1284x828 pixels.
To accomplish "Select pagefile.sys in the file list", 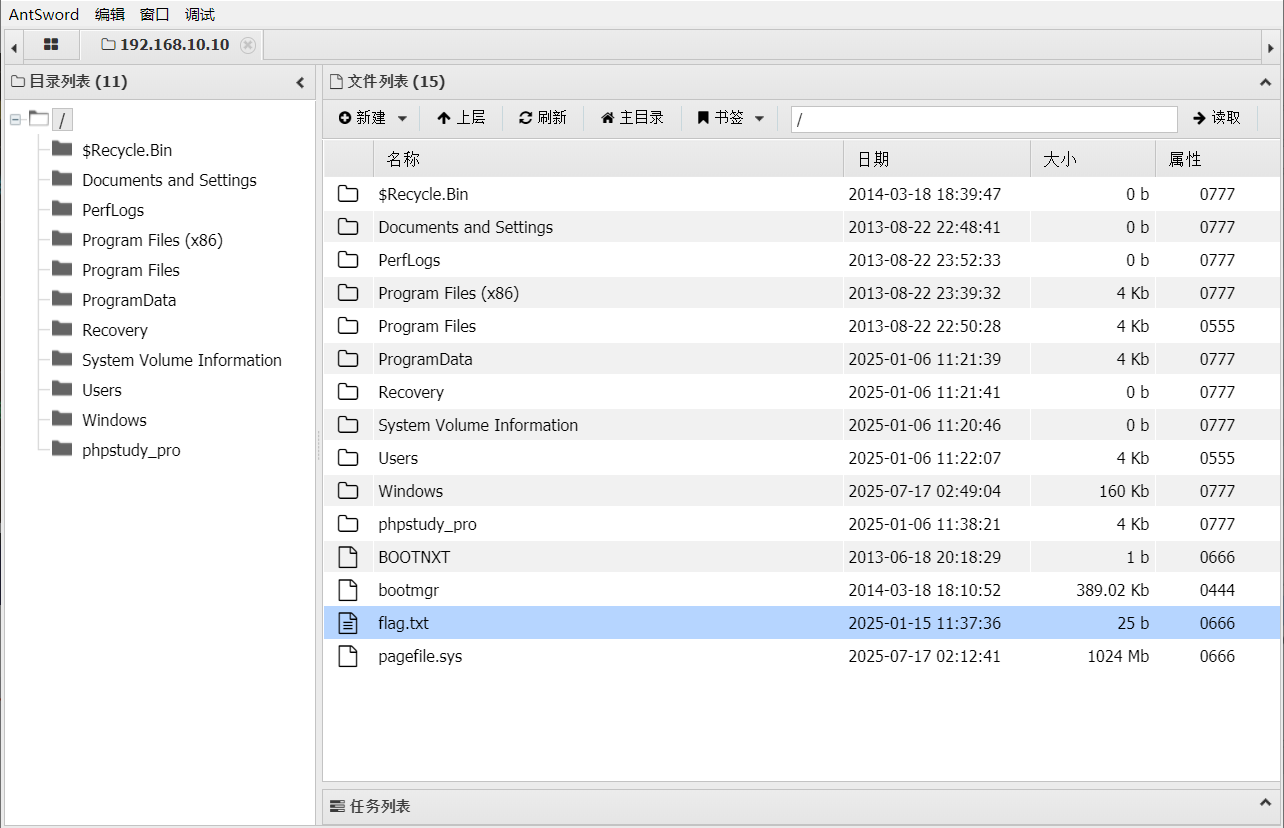I will (x=802, y=656).
